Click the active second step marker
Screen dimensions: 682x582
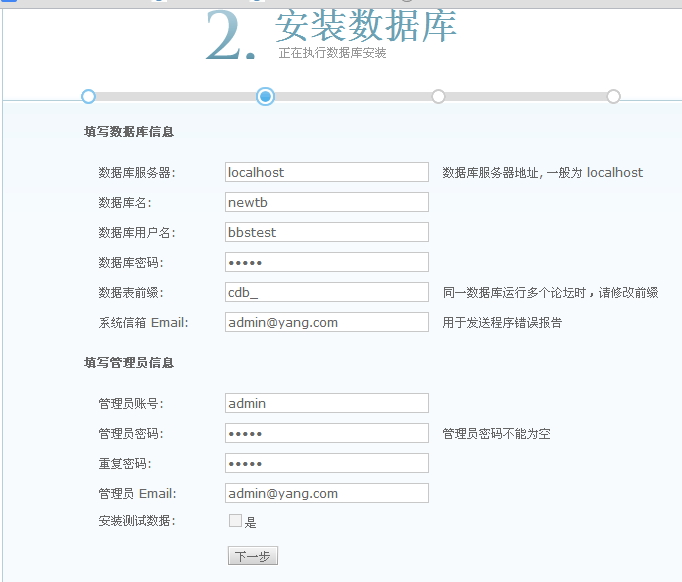[265, 96]
